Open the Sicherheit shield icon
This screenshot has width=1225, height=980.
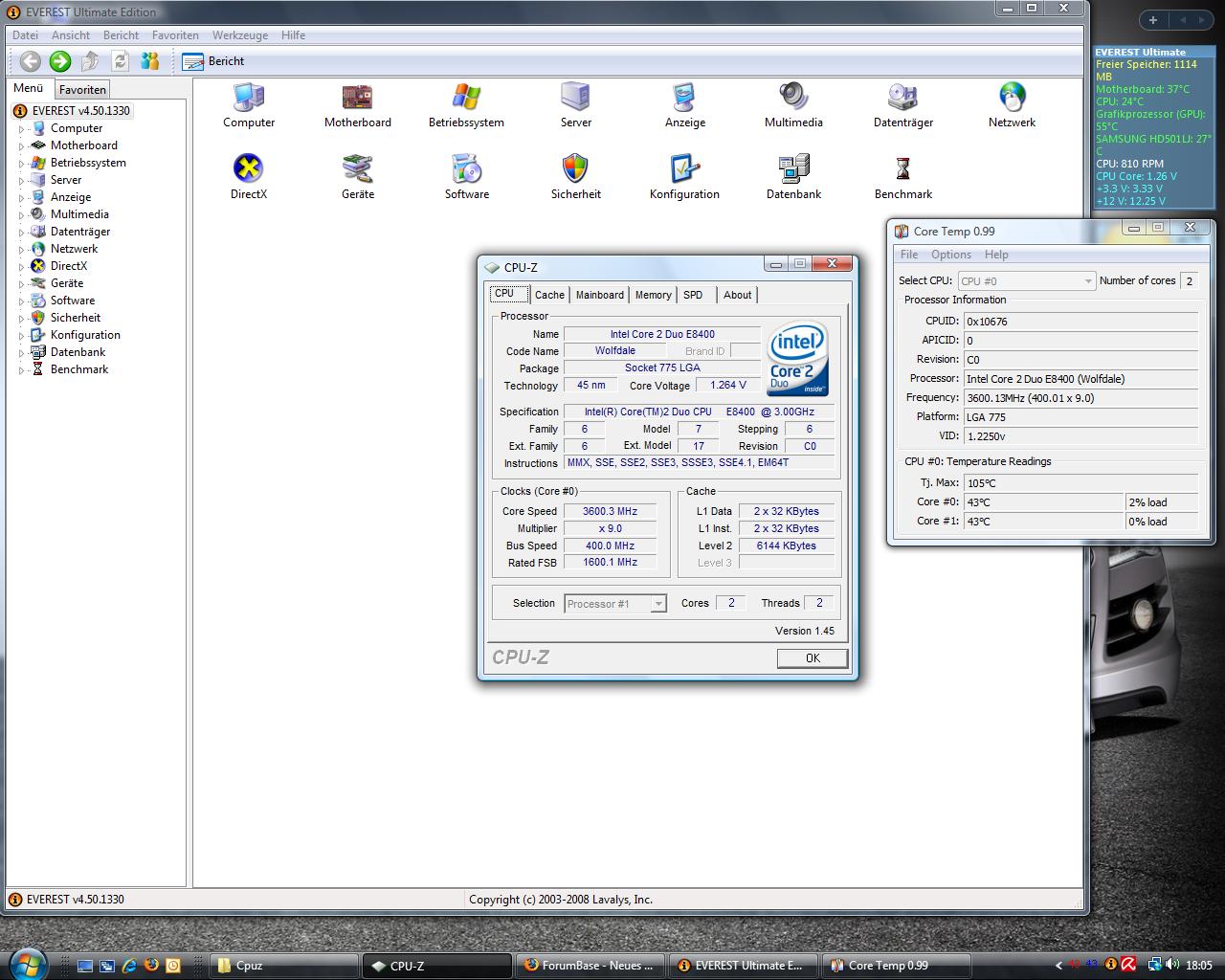tap(575, 168)
